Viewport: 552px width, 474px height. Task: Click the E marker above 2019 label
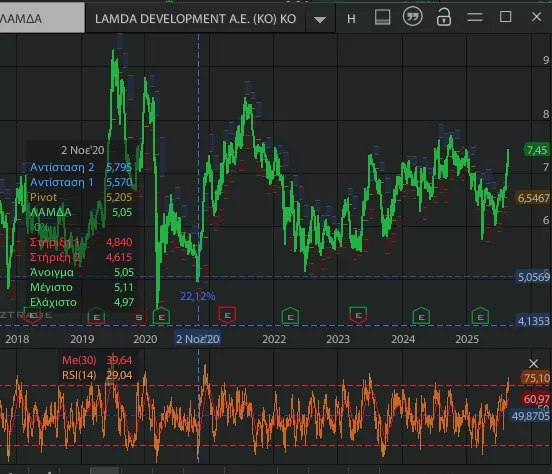tap(96, 316)
